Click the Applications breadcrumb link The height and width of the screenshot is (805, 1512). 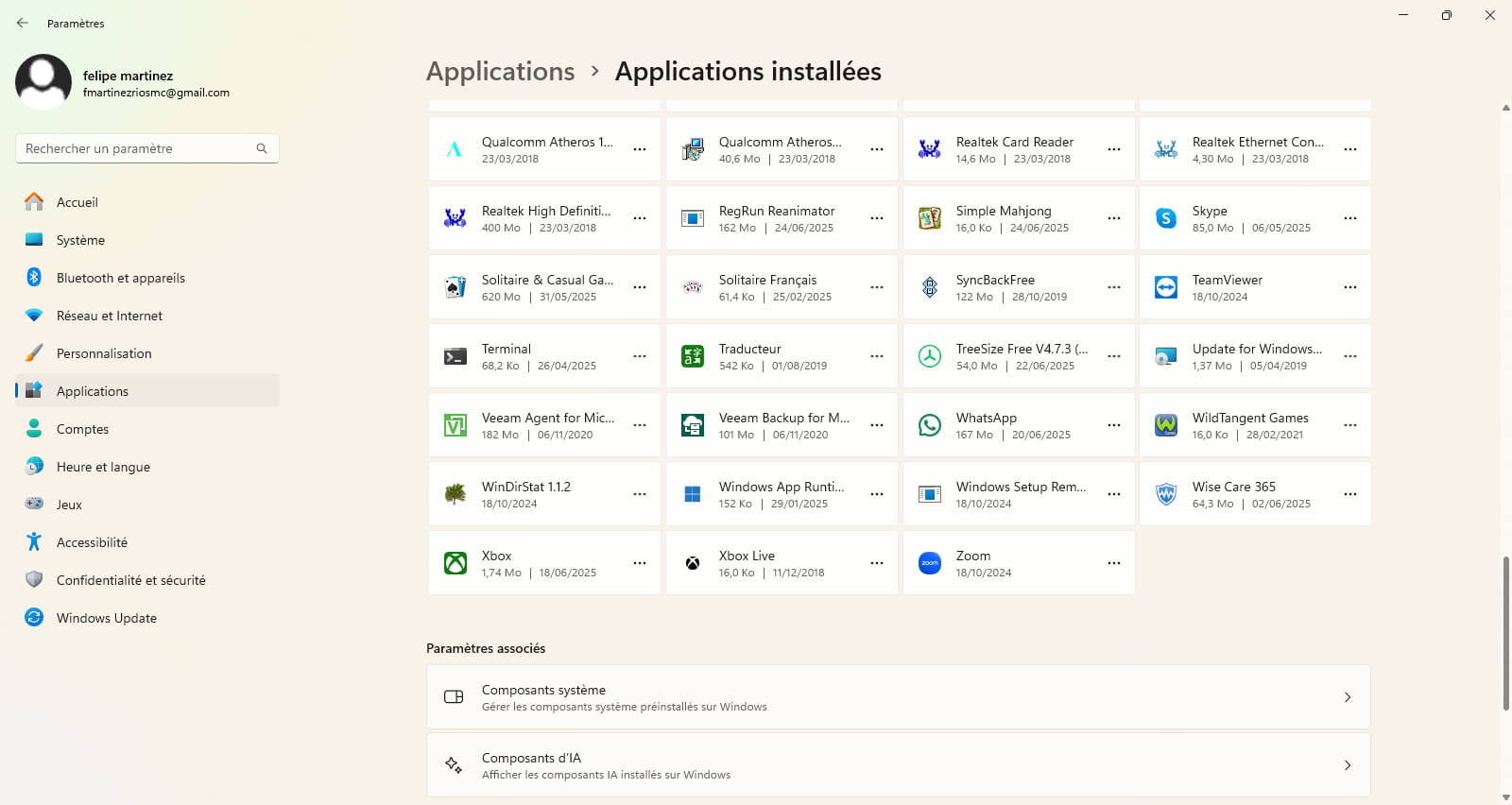point(500,72)
